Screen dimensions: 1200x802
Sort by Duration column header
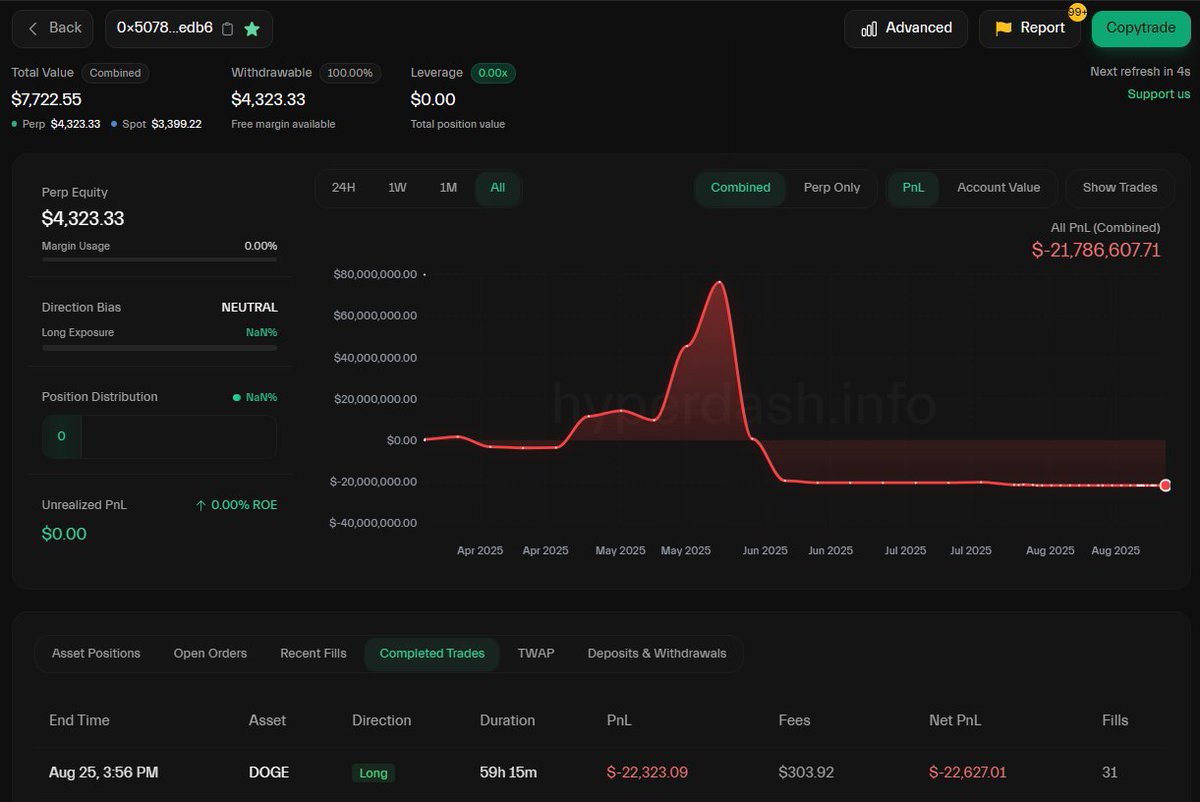(x=507, y=721)
